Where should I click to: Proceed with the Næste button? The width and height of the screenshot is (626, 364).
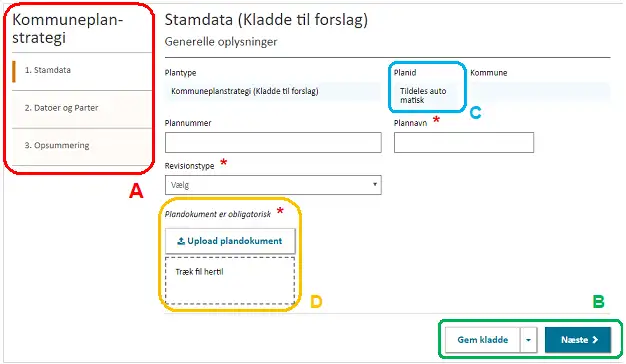point(578,340)
